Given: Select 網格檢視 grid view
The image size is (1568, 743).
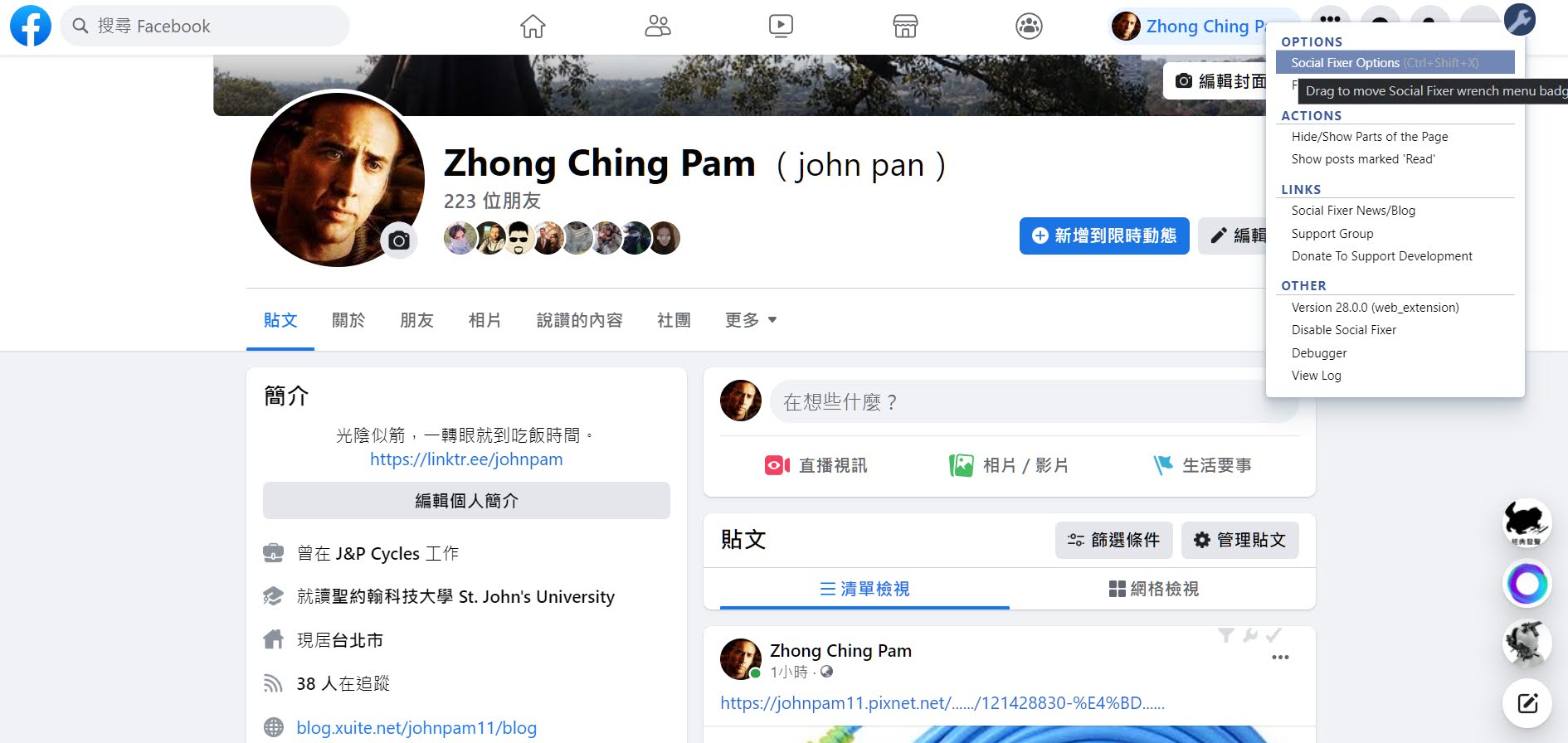Looking at the screenshot, I should click(1154, 589).
